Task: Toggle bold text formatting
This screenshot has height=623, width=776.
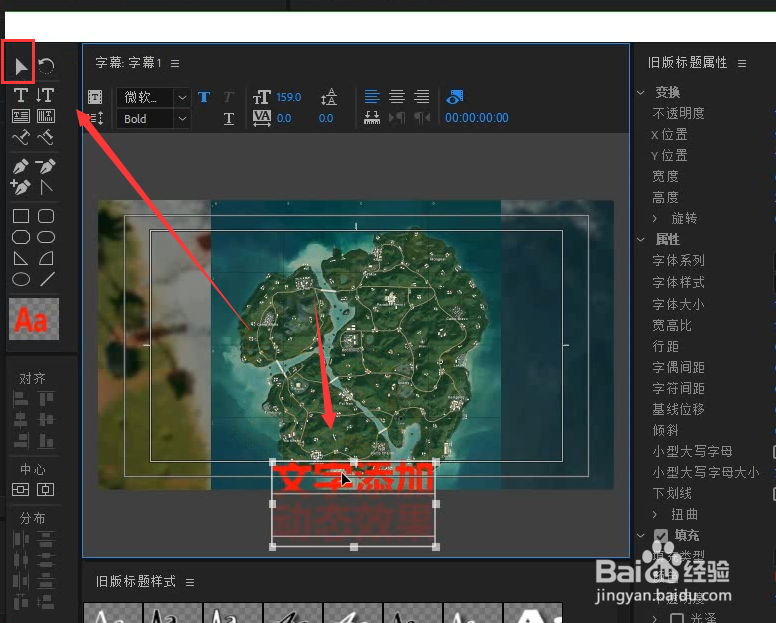Action: 204,97
